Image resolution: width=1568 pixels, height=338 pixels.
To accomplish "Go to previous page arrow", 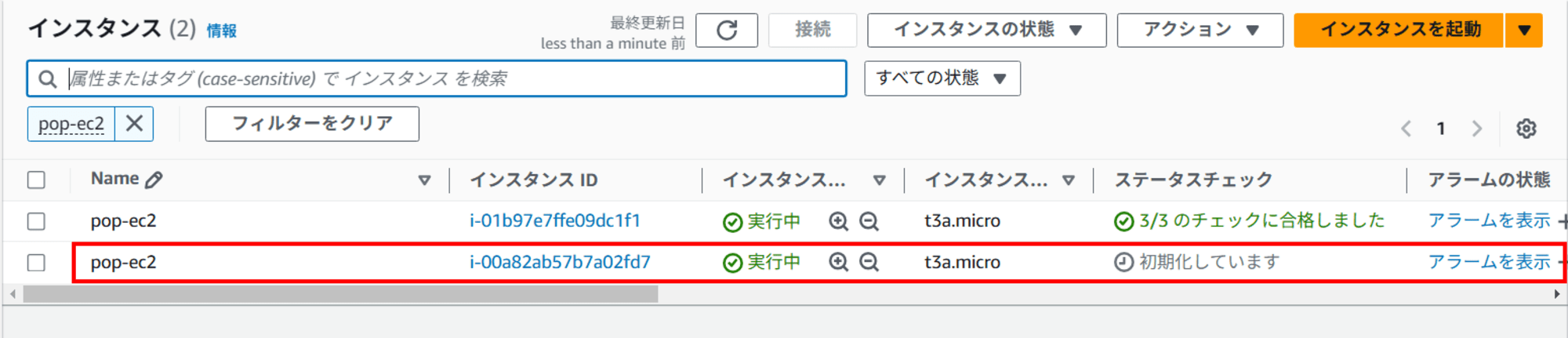I will pos(1406,129).
